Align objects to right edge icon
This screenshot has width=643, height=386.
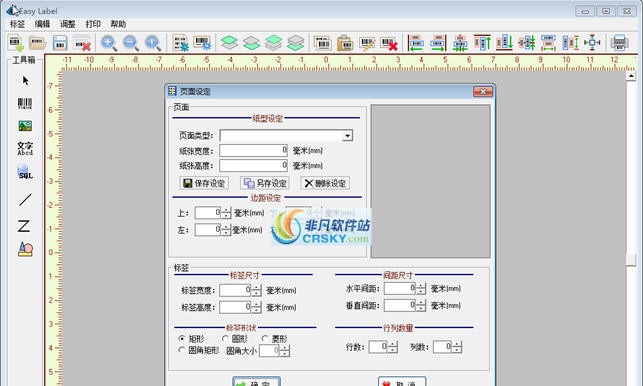(438, 43)
